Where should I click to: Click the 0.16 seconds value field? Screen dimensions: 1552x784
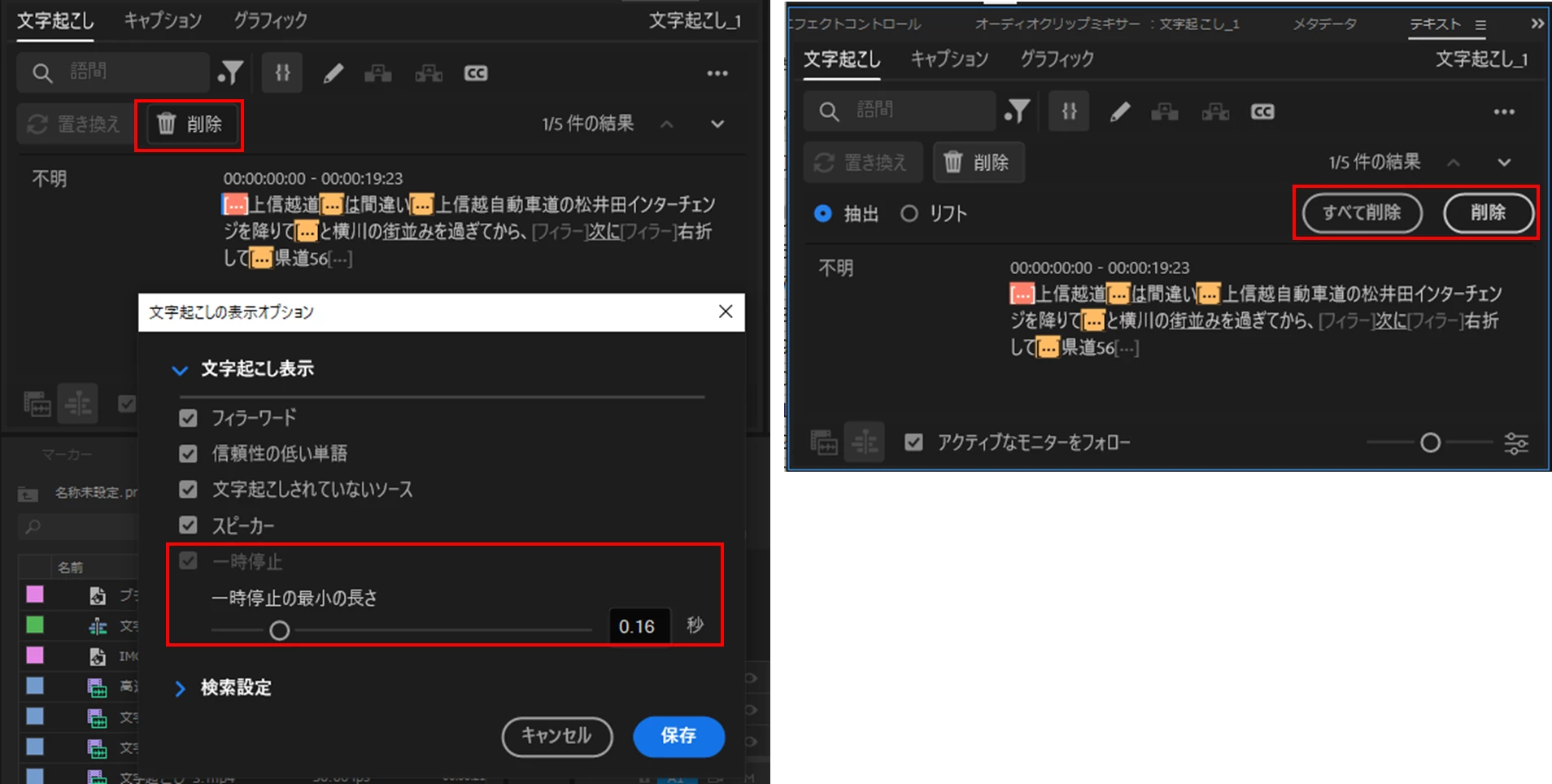coord(639,626)
